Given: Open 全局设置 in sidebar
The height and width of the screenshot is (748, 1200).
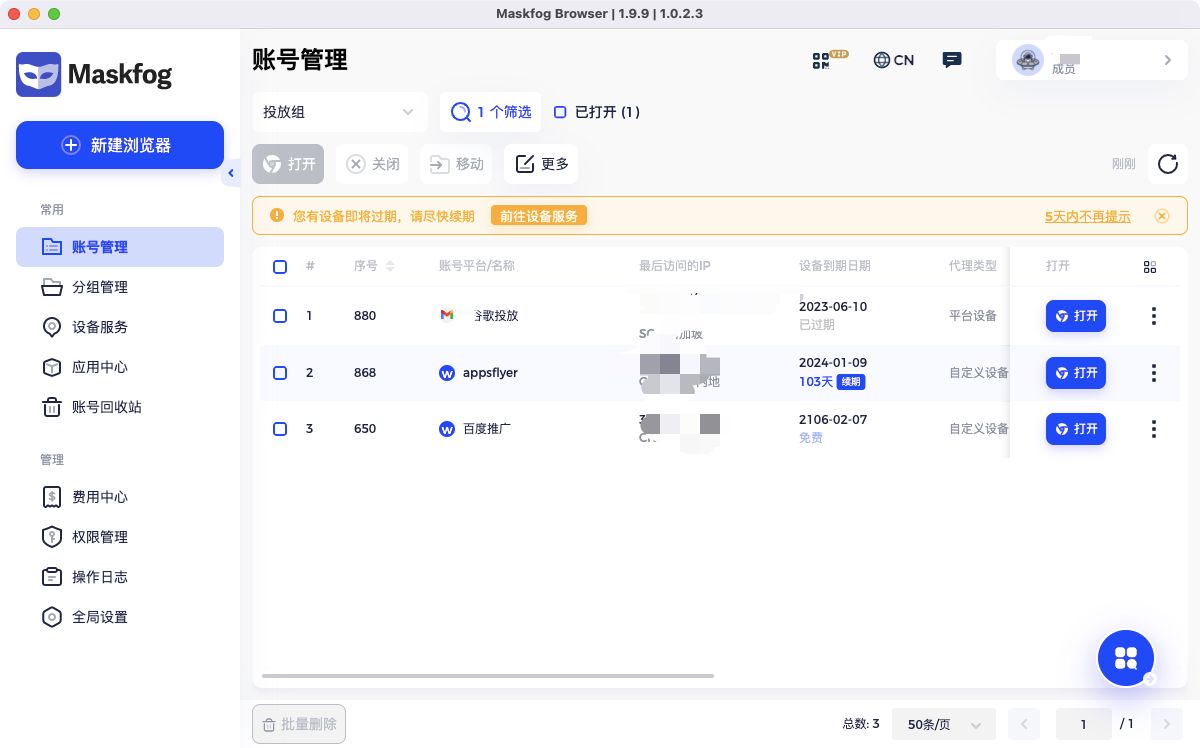Looking at the screenshot, I should [120, 617].
